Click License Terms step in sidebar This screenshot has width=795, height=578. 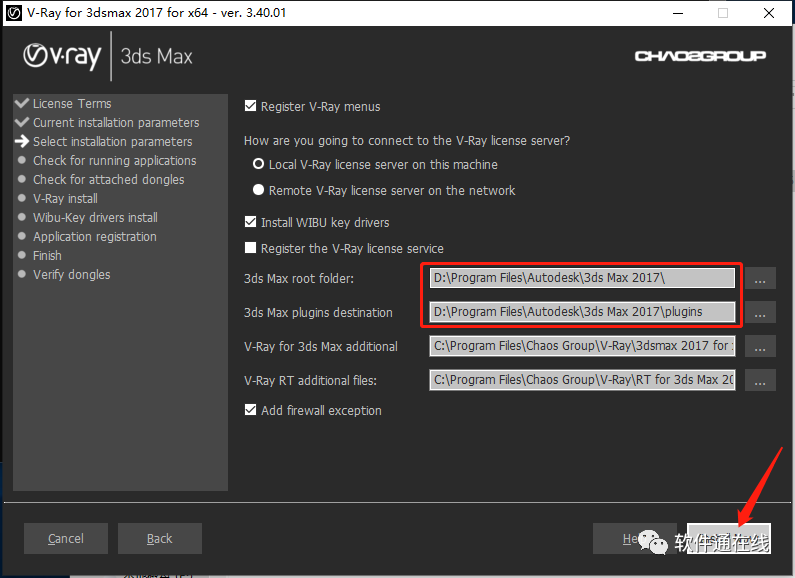click(72, 103)
